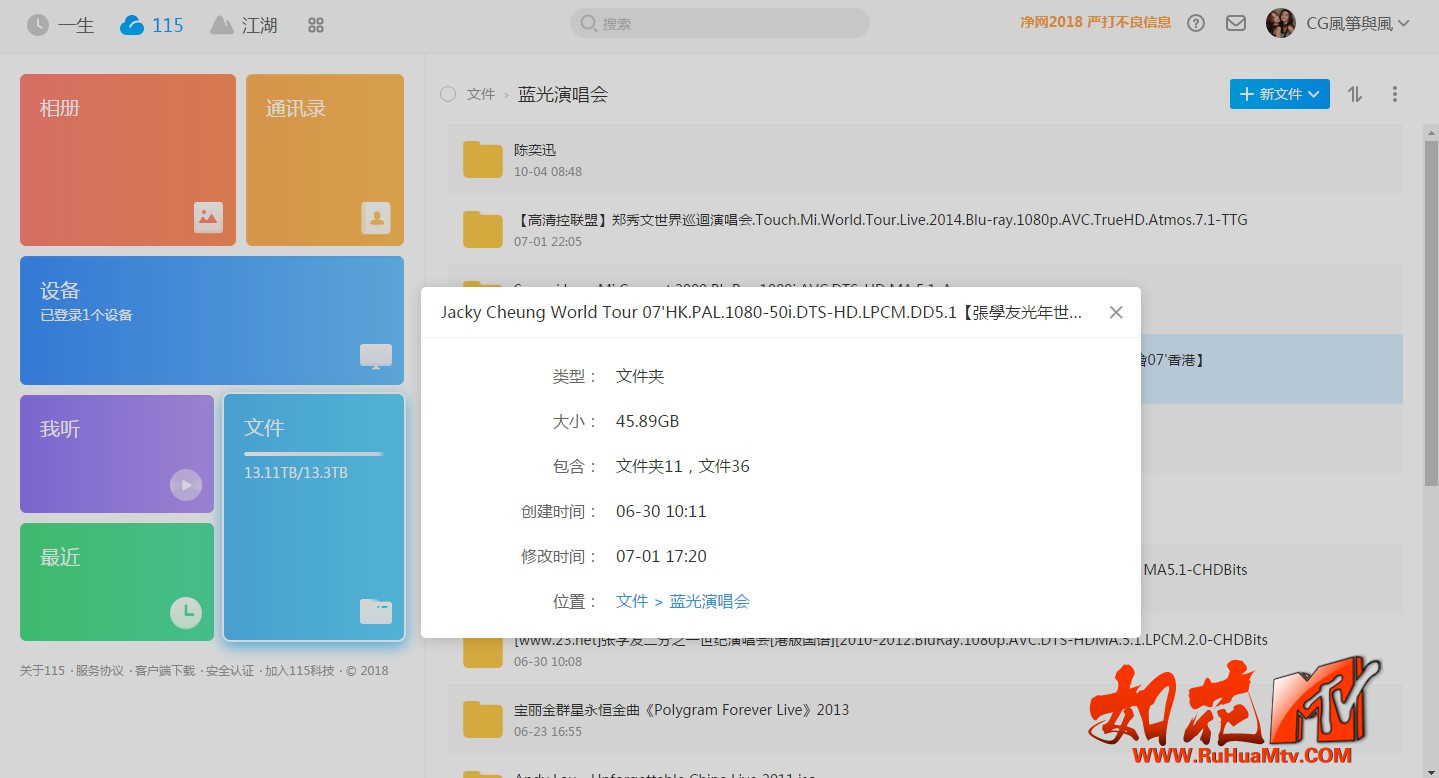This screenshot has width=1439, height=778.
Task: Switch to the 115 cloud tab
Action: tap(152, 25)
